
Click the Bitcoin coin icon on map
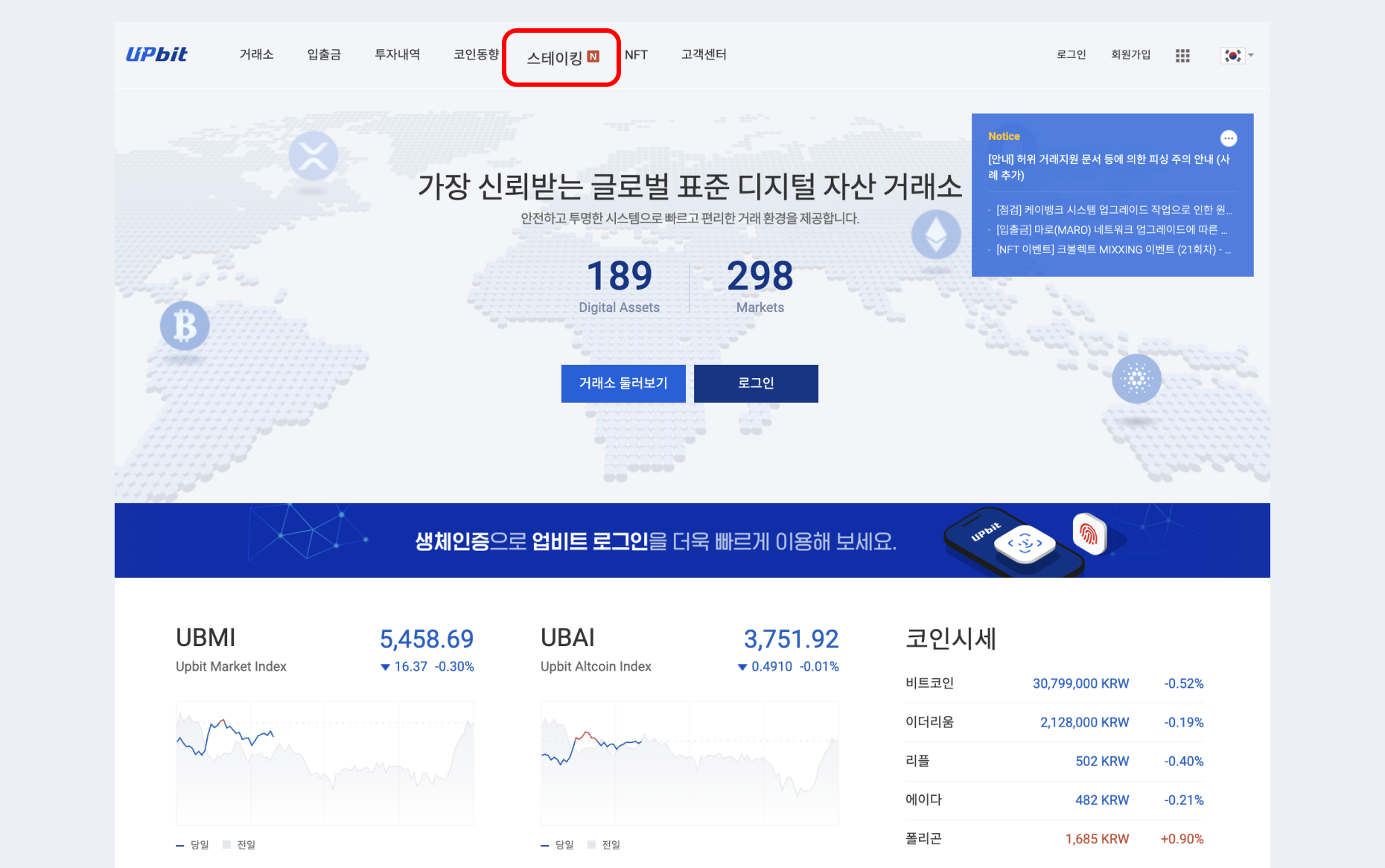click(185, 326)
